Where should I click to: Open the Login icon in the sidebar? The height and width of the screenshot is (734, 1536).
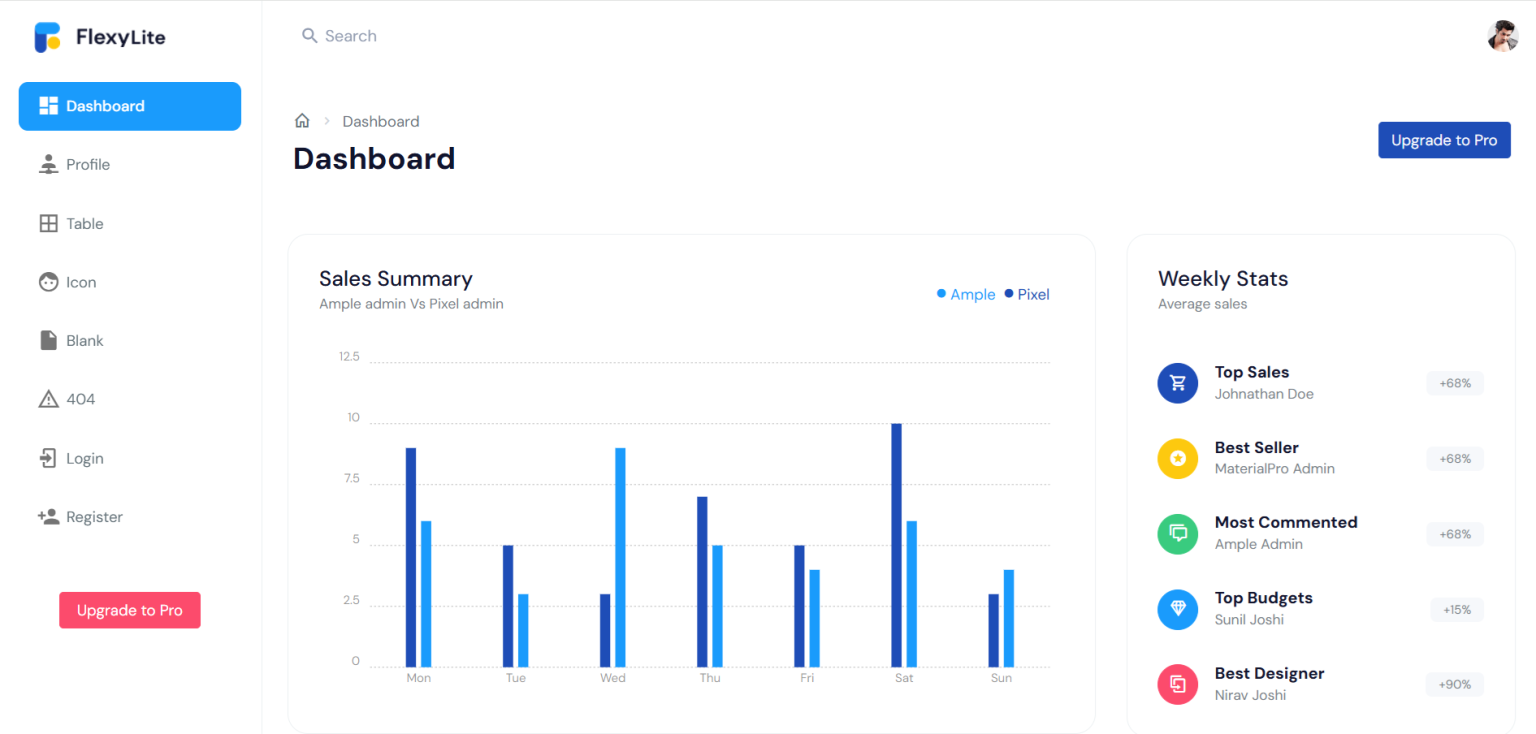tap(47, 457)
